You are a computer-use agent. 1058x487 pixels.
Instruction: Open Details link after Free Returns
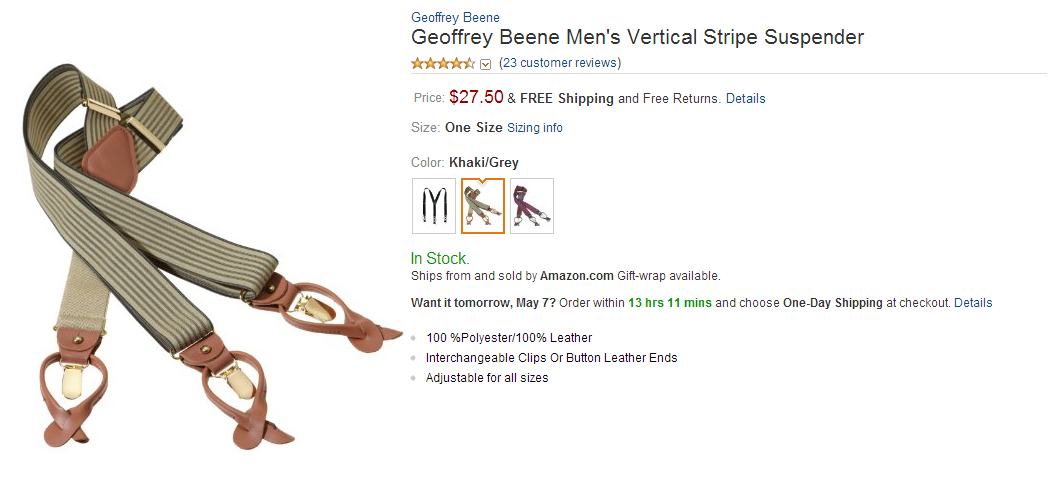pos(745,99)
